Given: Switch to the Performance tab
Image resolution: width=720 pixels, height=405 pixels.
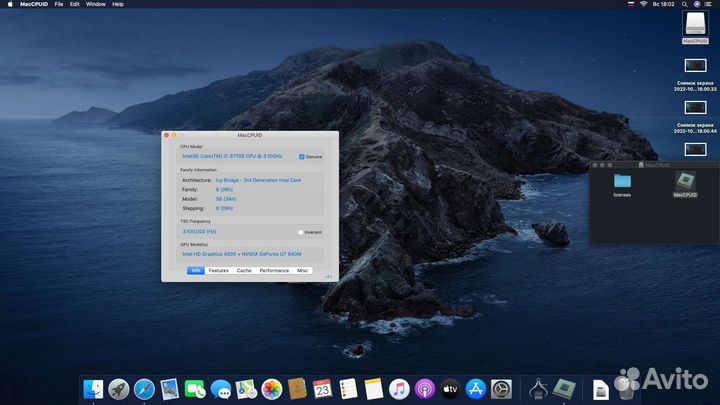Looking at the screenshot, I should point(274,270).
